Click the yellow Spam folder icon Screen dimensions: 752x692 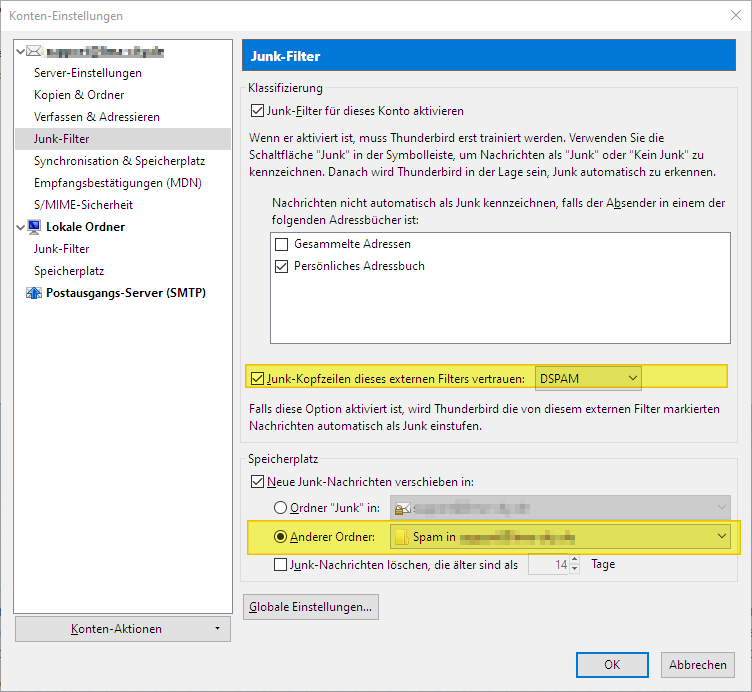pos(402,537)
